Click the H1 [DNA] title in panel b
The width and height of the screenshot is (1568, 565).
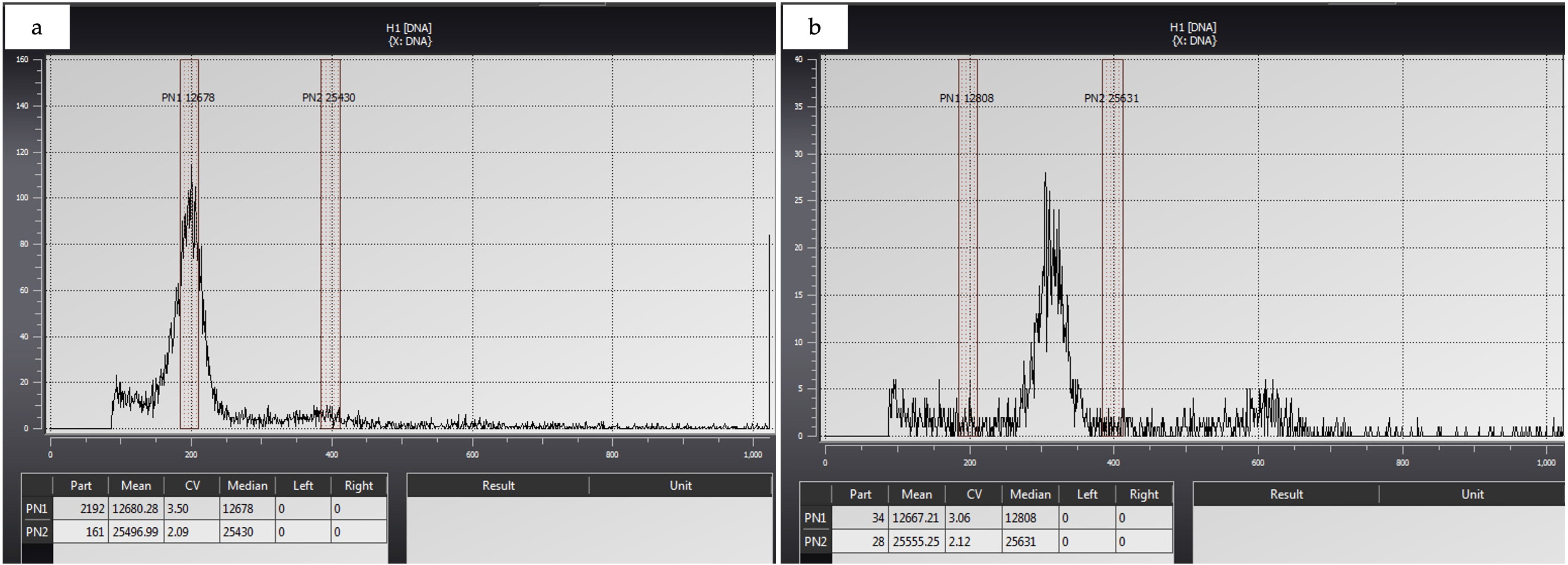pyautogui.click(x=1193, y=27)
